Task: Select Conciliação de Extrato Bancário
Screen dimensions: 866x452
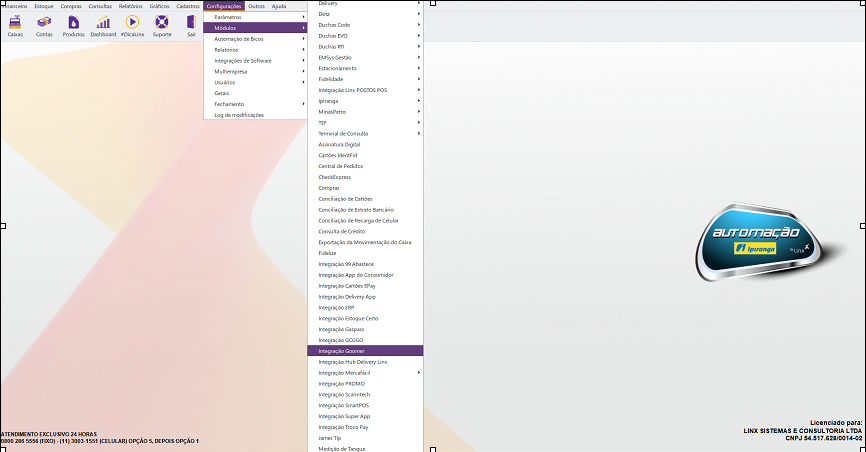Action: click(x=365, y=209)
